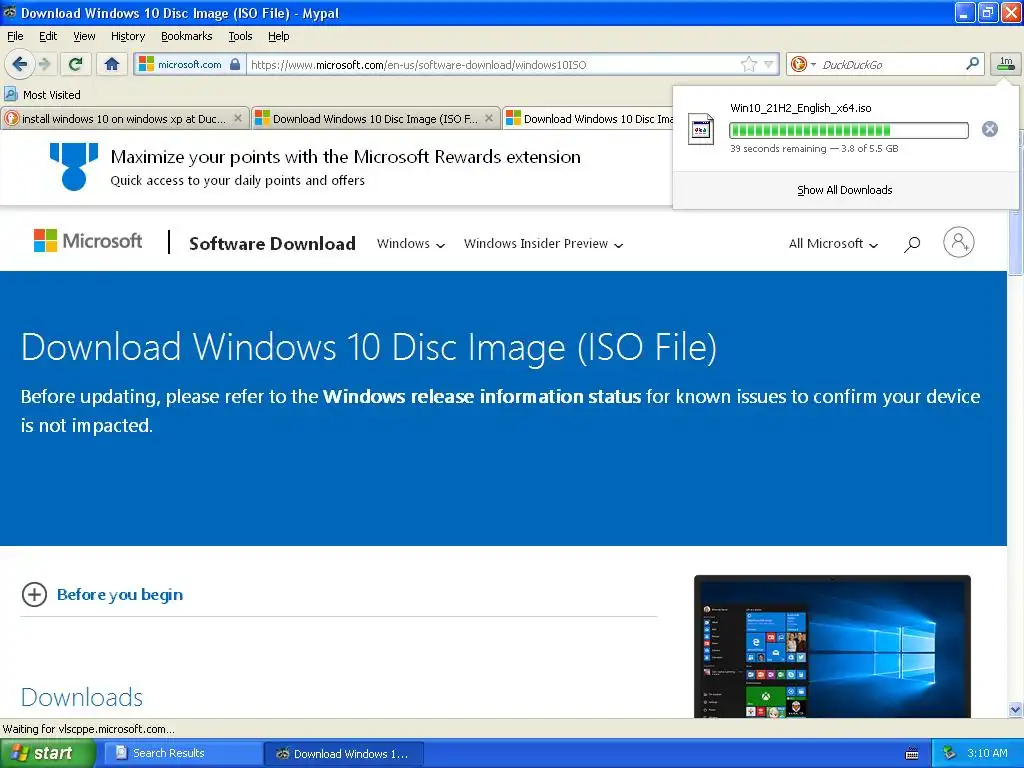Click the Microsoft logo
1024x768 pixels.
click(x=88, y=241)
